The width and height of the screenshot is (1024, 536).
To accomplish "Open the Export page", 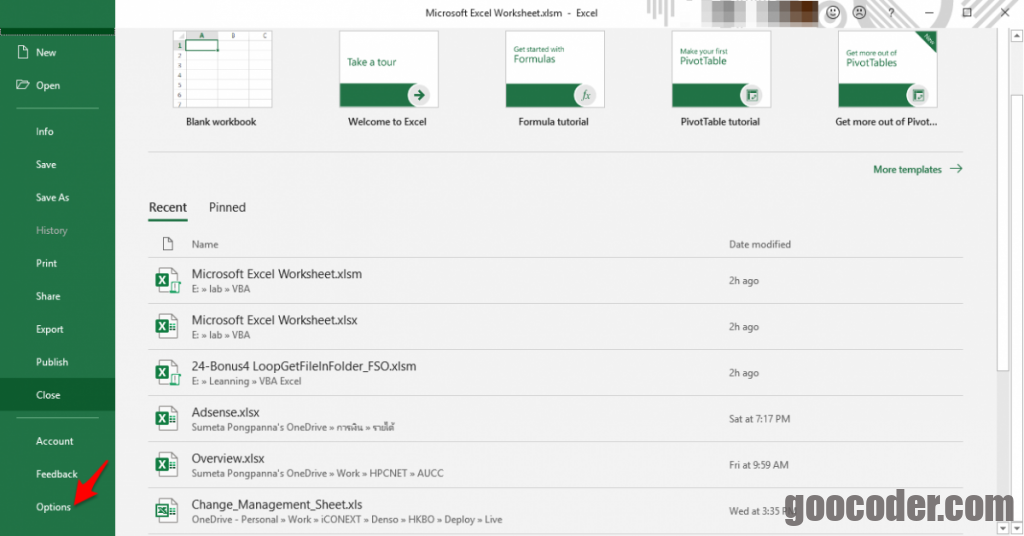I will (x=57, y=329).
